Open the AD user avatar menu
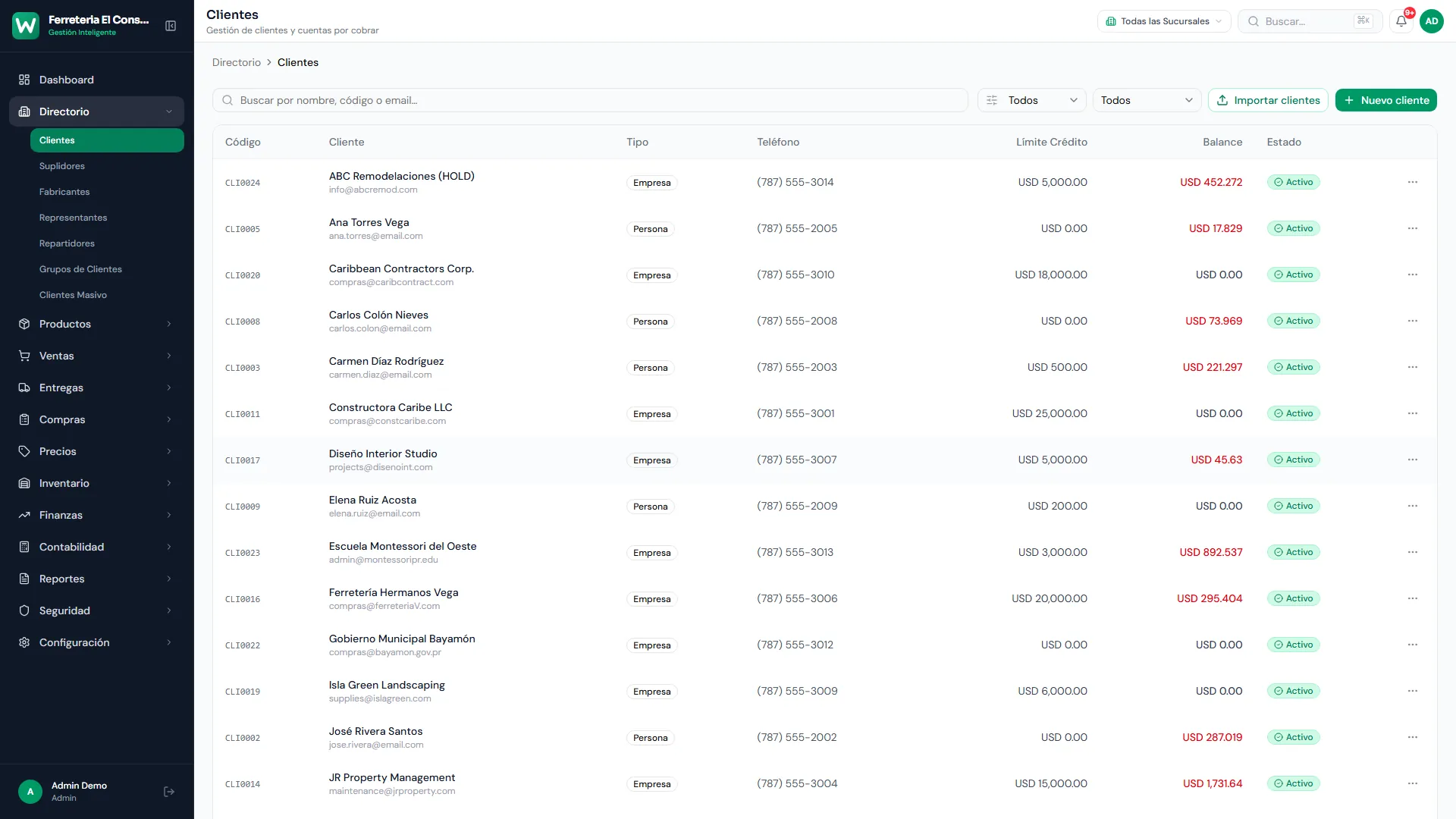1456x819 pixels. pyautogui.click(x=1431, y=21)
